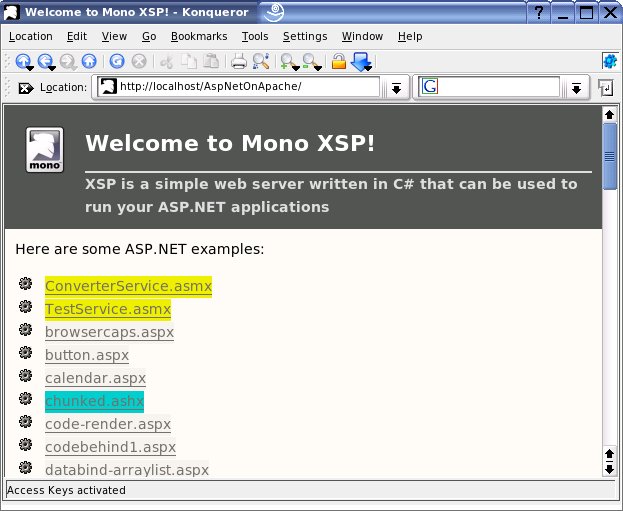Click the Security padlock icon

point(339,61)
